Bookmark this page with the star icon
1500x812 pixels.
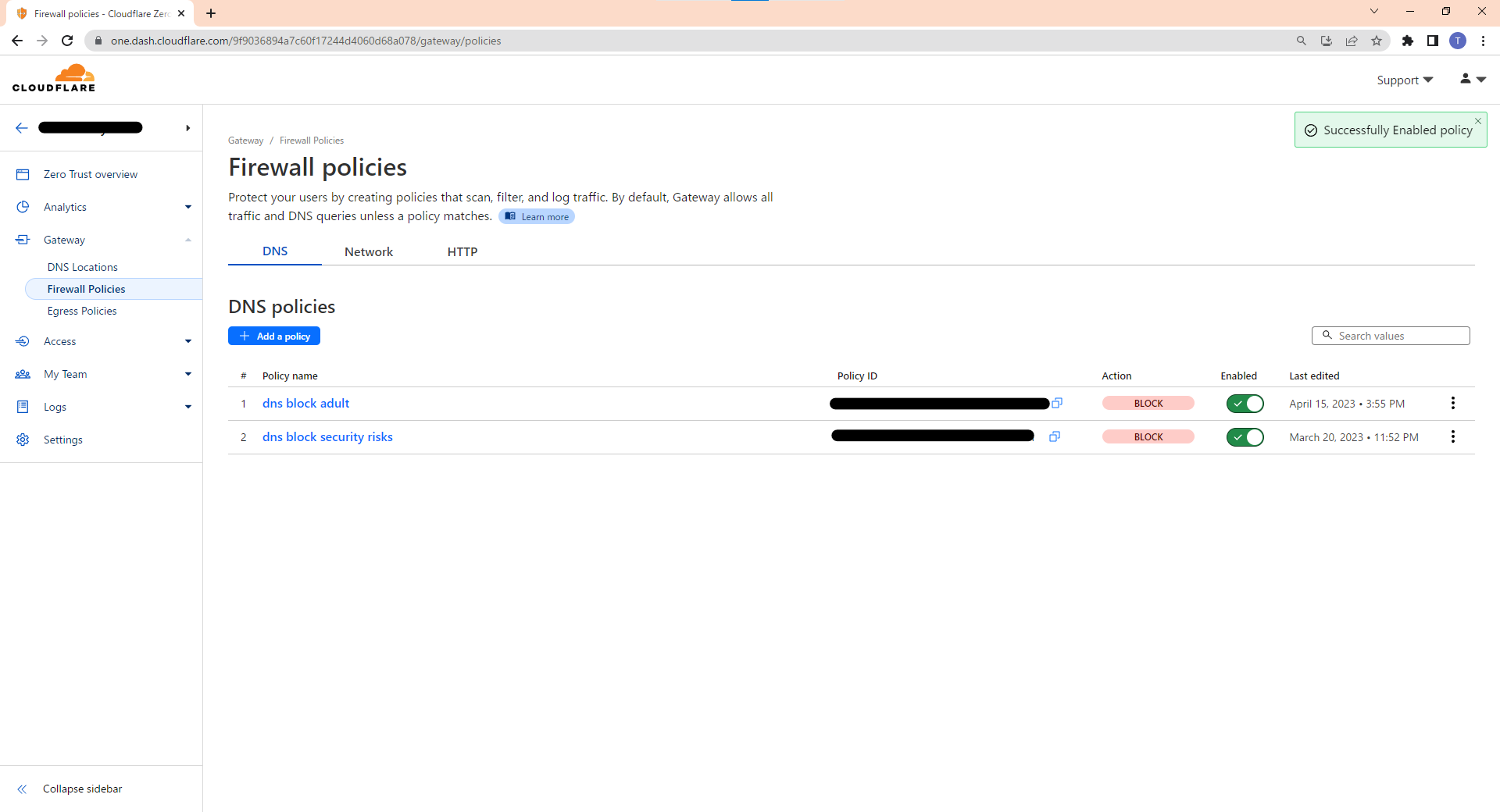pyautogui.click(x=1377, y=41)
